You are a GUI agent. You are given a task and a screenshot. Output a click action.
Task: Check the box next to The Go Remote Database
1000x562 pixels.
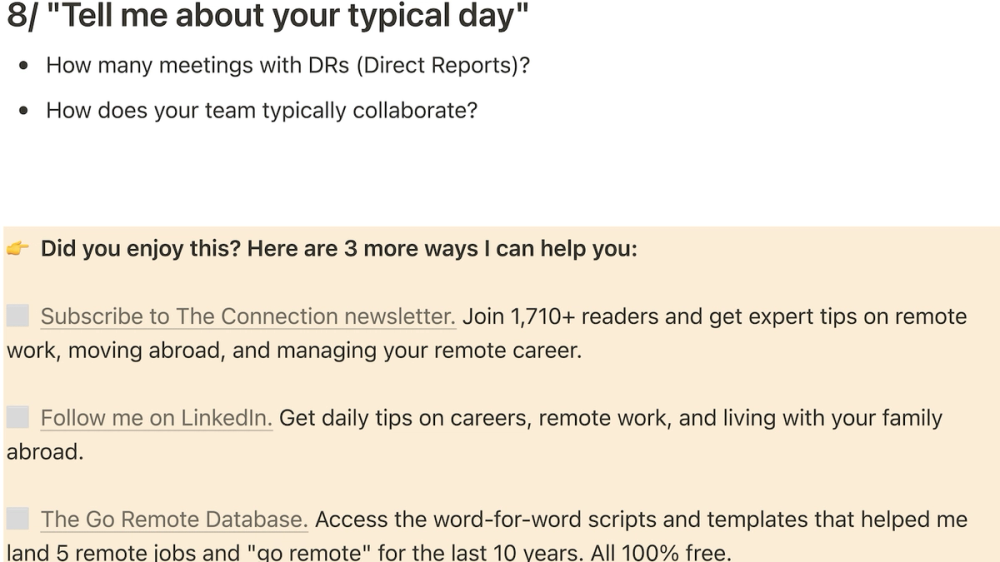click(18, 518)
